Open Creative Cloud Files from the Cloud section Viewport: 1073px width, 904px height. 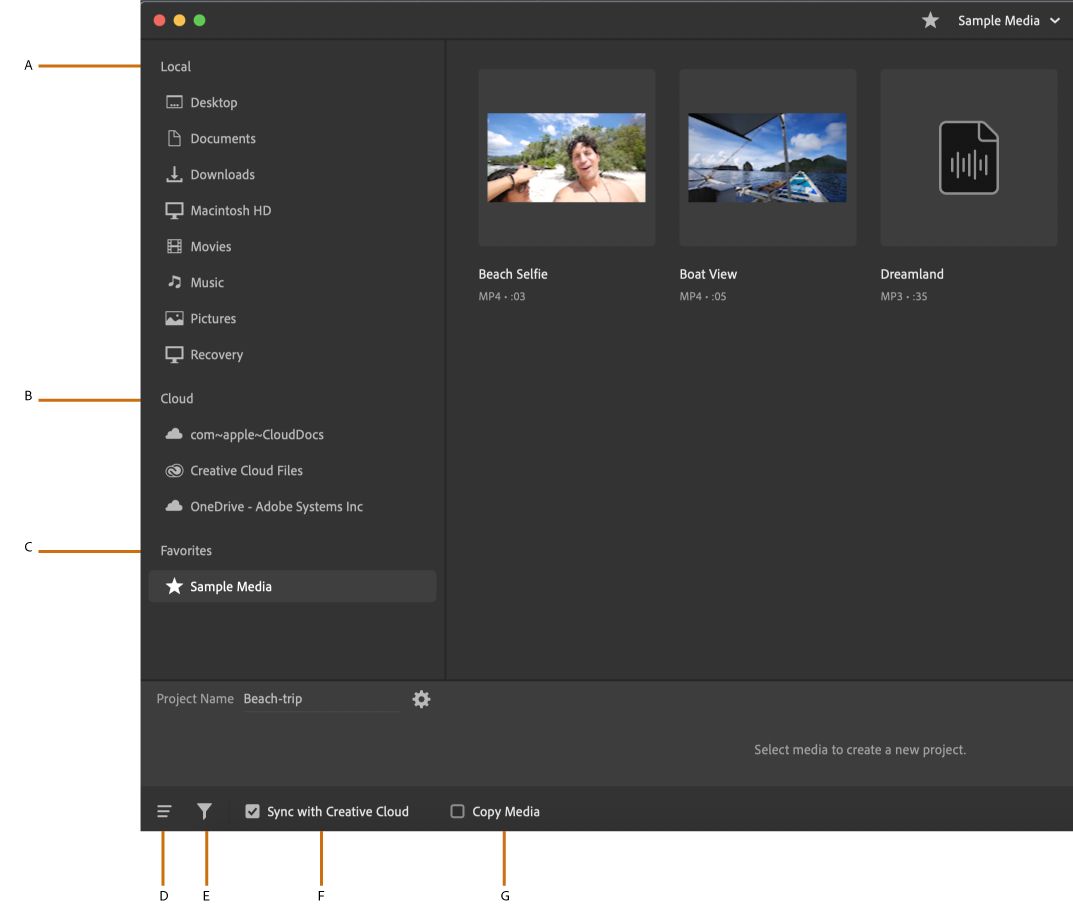click(x=245, y=470)
